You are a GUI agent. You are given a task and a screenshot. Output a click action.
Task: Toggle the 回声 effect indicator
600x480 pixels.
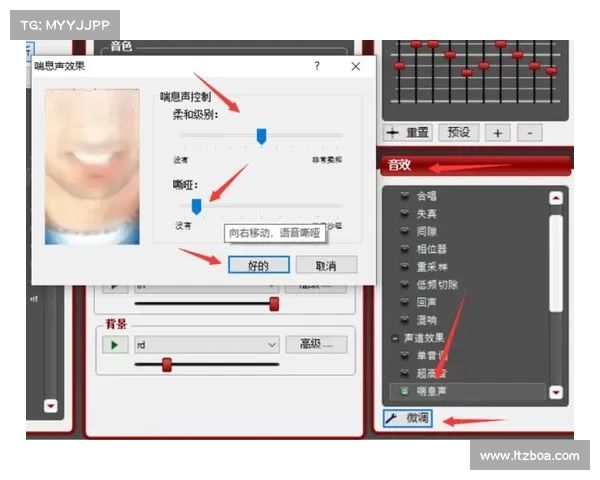point(404,302)
